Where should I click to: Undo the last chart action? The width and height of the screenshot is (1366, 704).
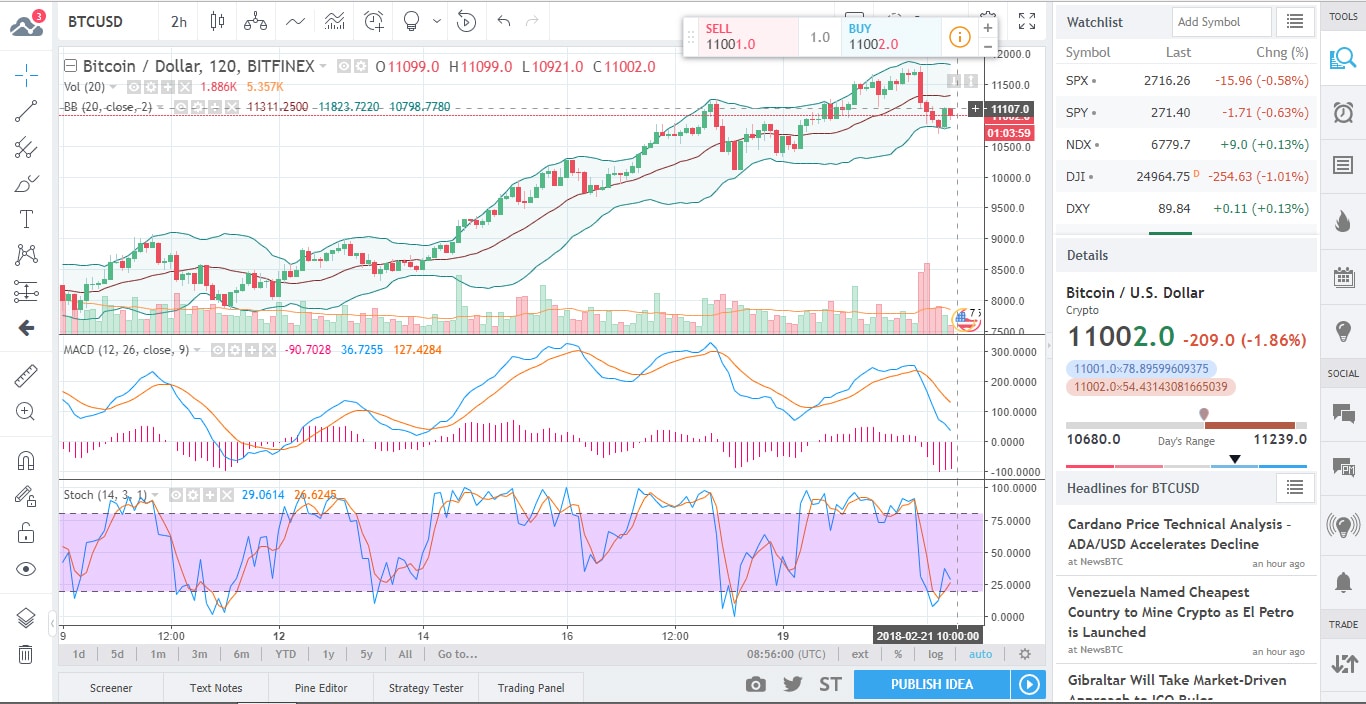pyautogui.click(x=503, y=20)
